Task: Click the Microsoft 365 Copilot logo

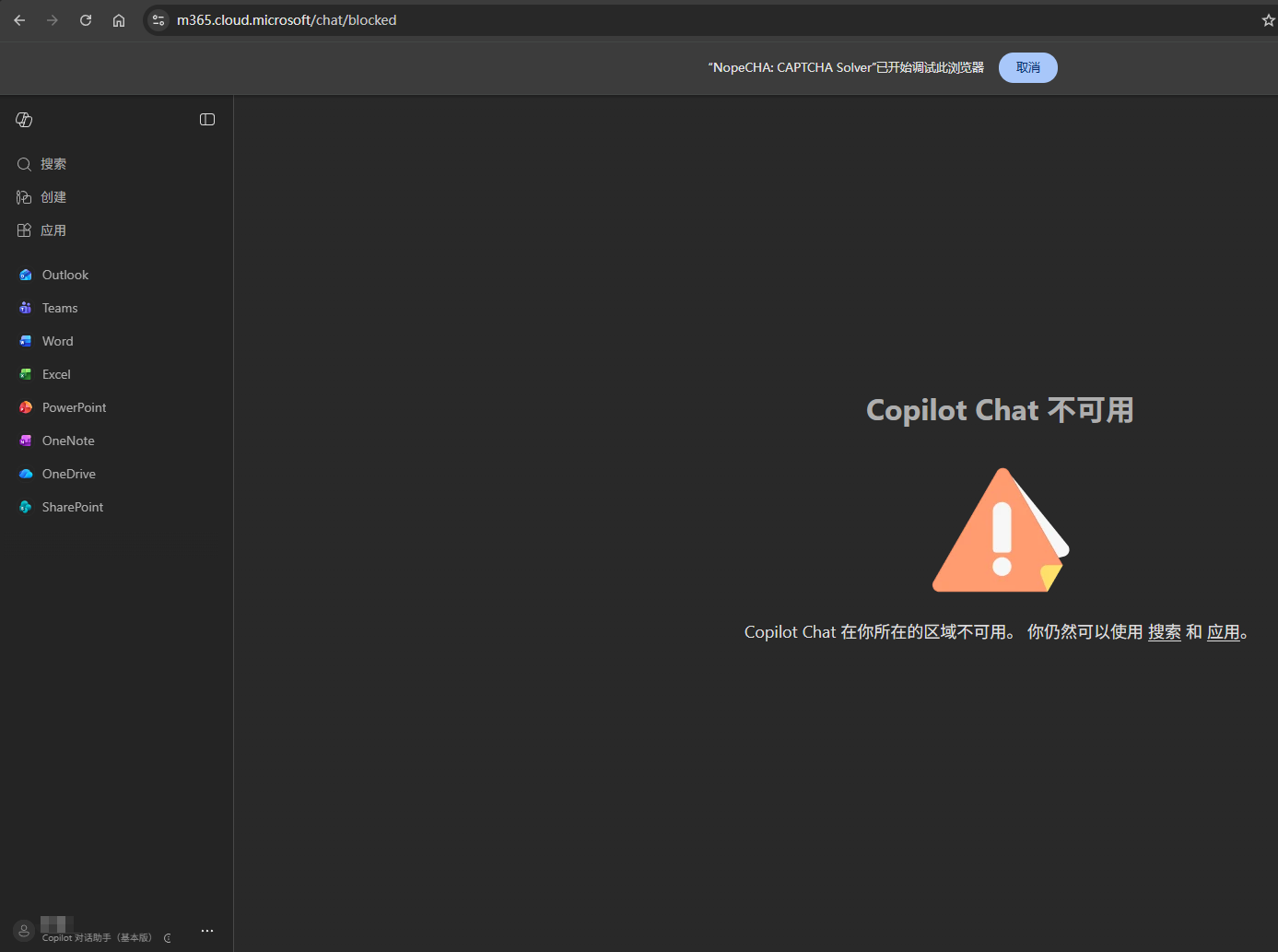Action: click(x=24, y=120)
